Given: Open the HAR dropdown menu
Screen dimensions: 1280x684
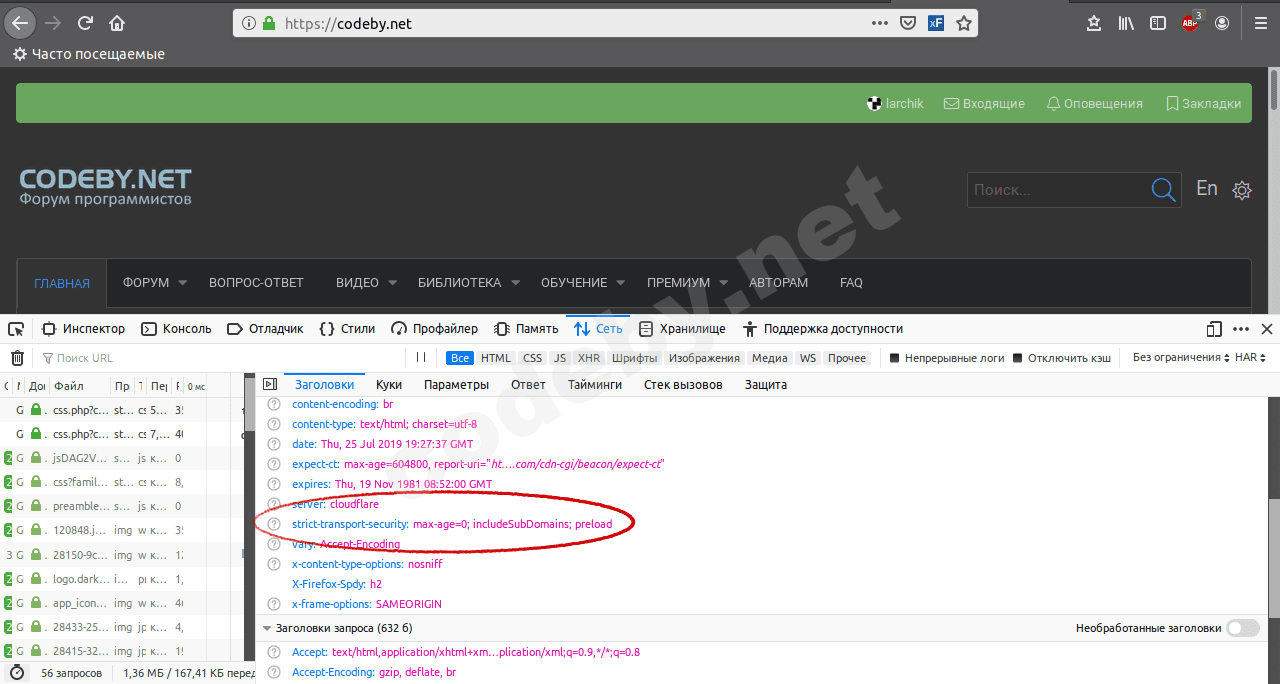Looking at the screenshot, I should (1251, 358).
